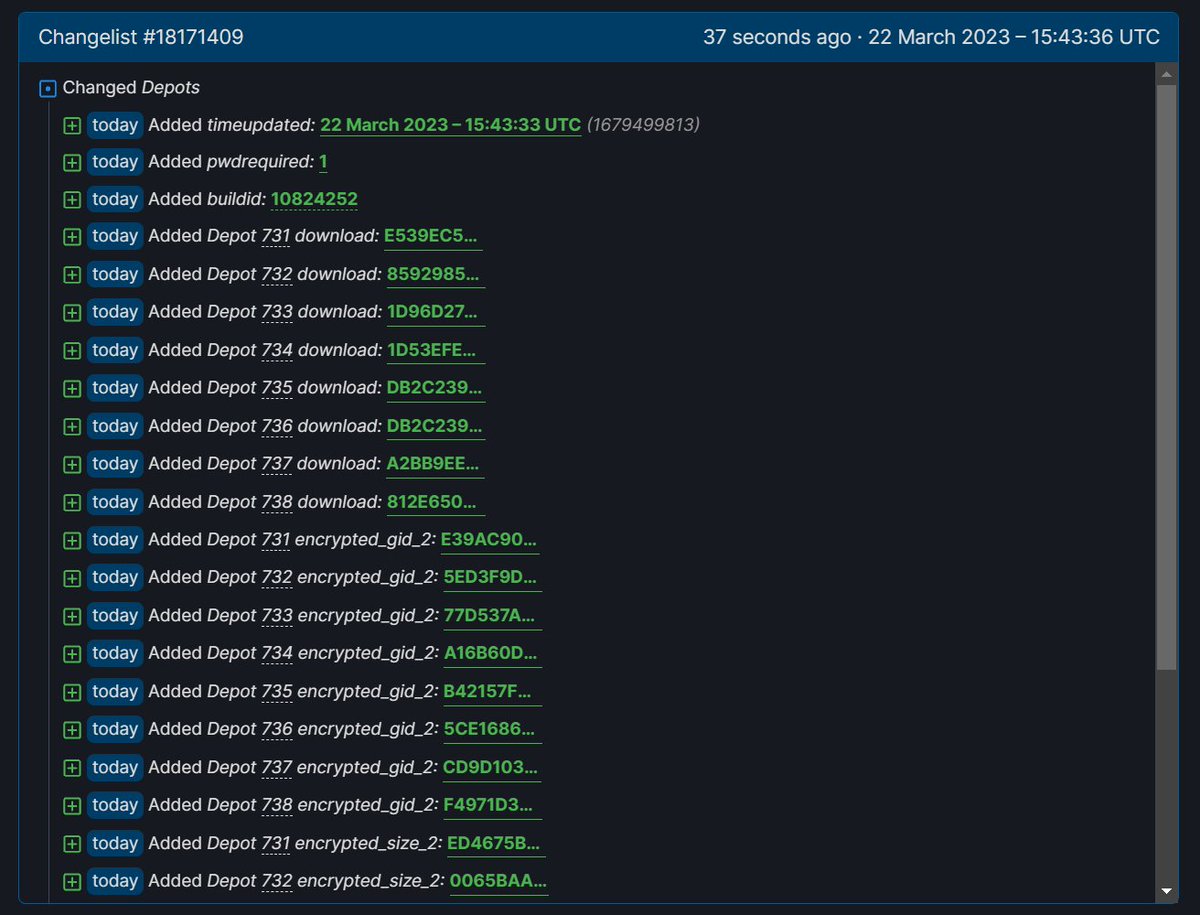Open depot 731 link in encrypted_size_2 row
The height and width of the screenshot is (915, 1200).
(x=275, y=845)
